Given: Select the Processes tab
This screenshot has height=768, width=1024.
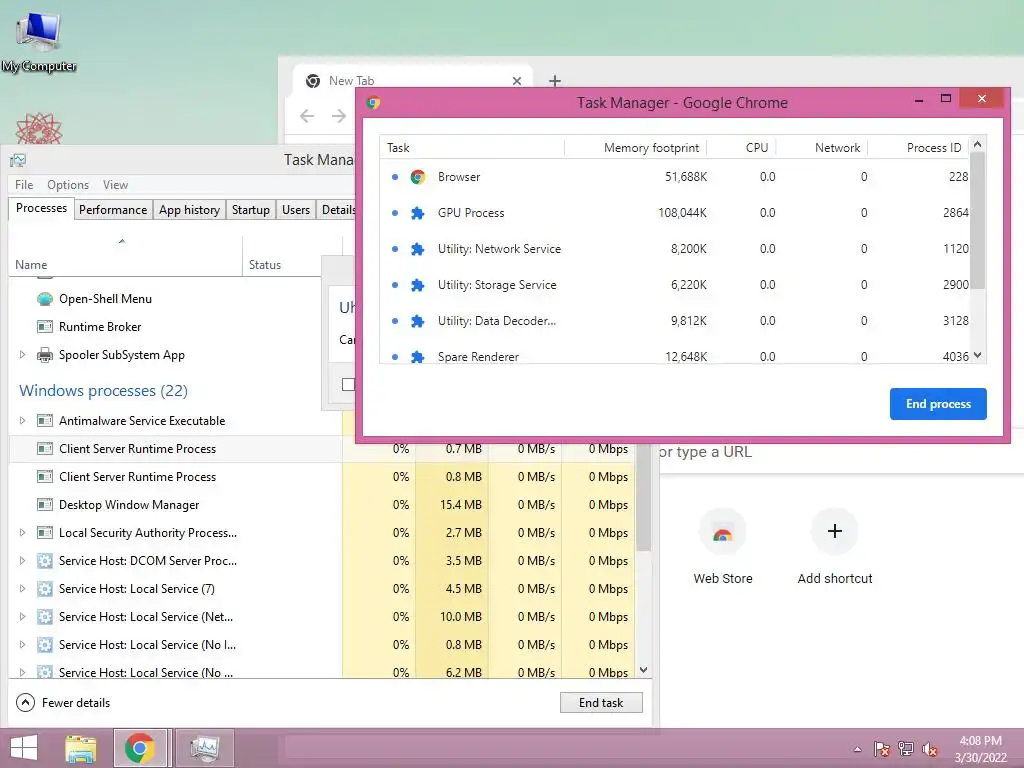Looking at the screenshot, I should click(x=41, y=208).
